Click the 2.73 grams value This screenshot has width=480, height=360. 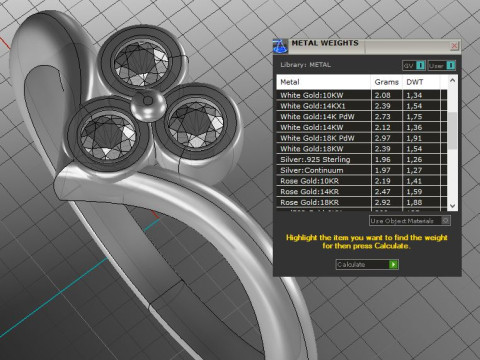click(382, 117)
